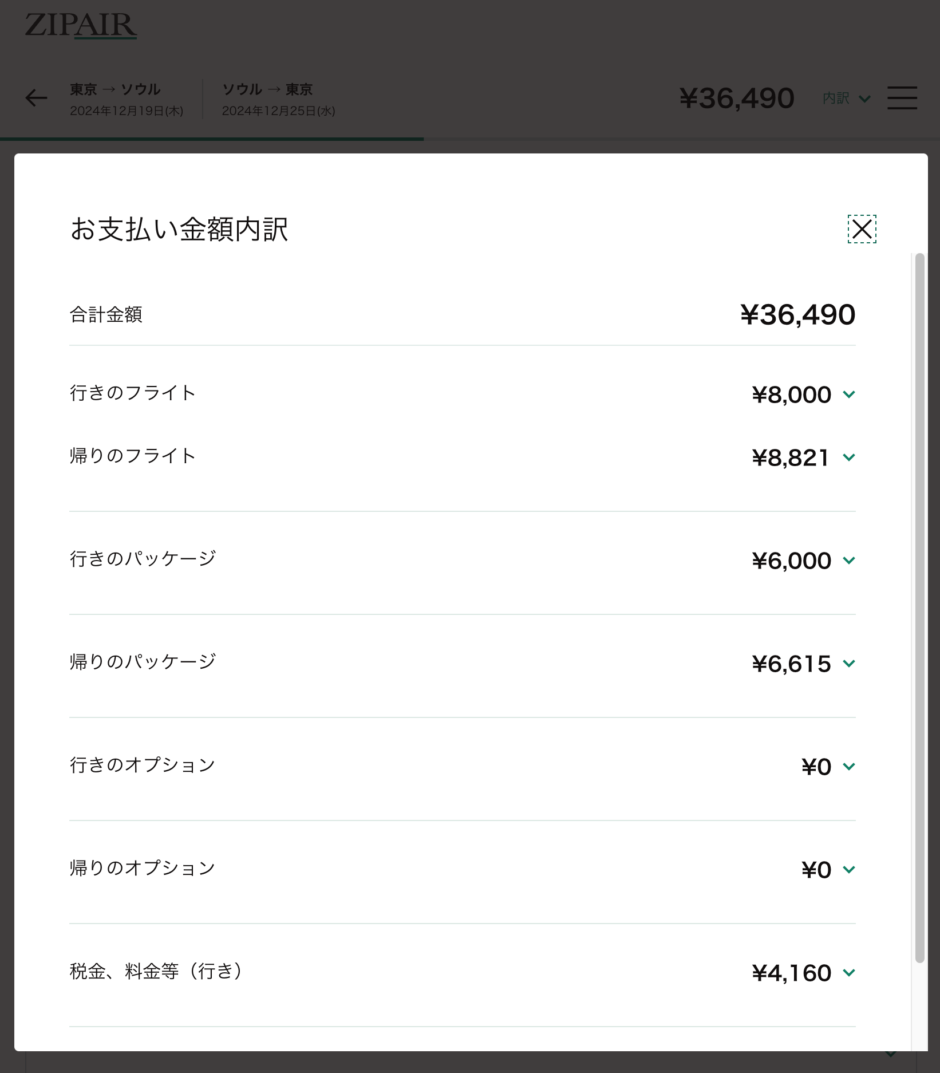Select the 東京 → ソウル outbound segment

tap(126, 99)
